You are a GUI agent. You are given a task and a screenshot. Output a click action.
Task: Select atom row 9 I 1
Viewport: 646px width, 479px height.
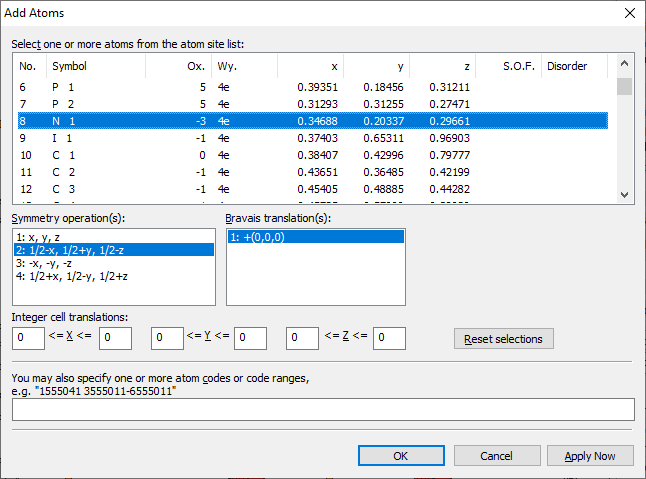[x=300, y=138]
